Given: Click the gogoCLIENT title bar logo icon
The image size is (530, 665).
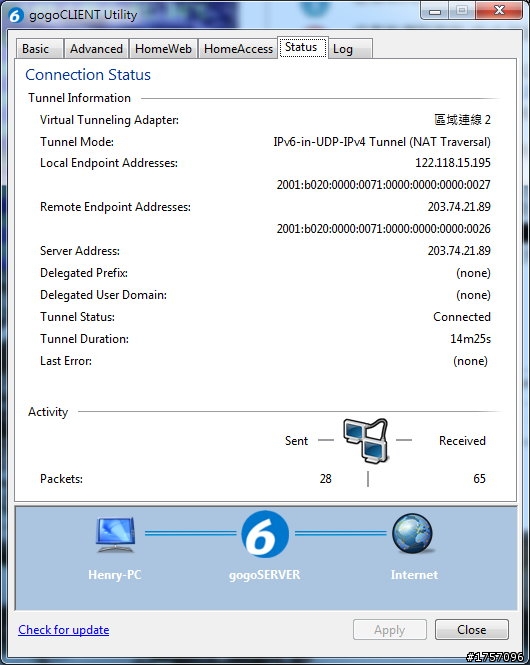Looking at the screenshot, I should click(x=16, y=15).
